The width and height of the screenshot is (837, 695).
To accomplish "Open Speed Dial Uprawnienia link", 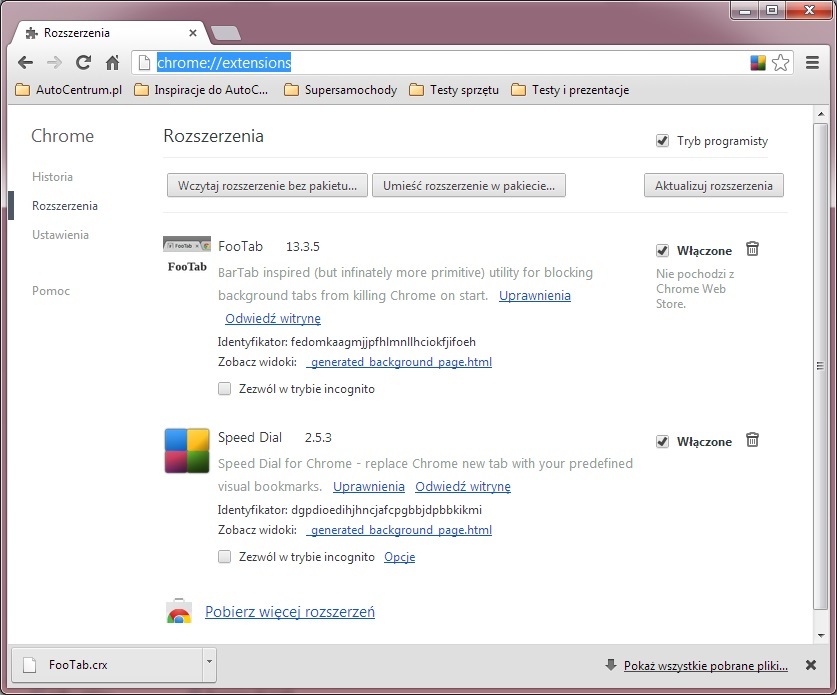I will click(369, 487).
